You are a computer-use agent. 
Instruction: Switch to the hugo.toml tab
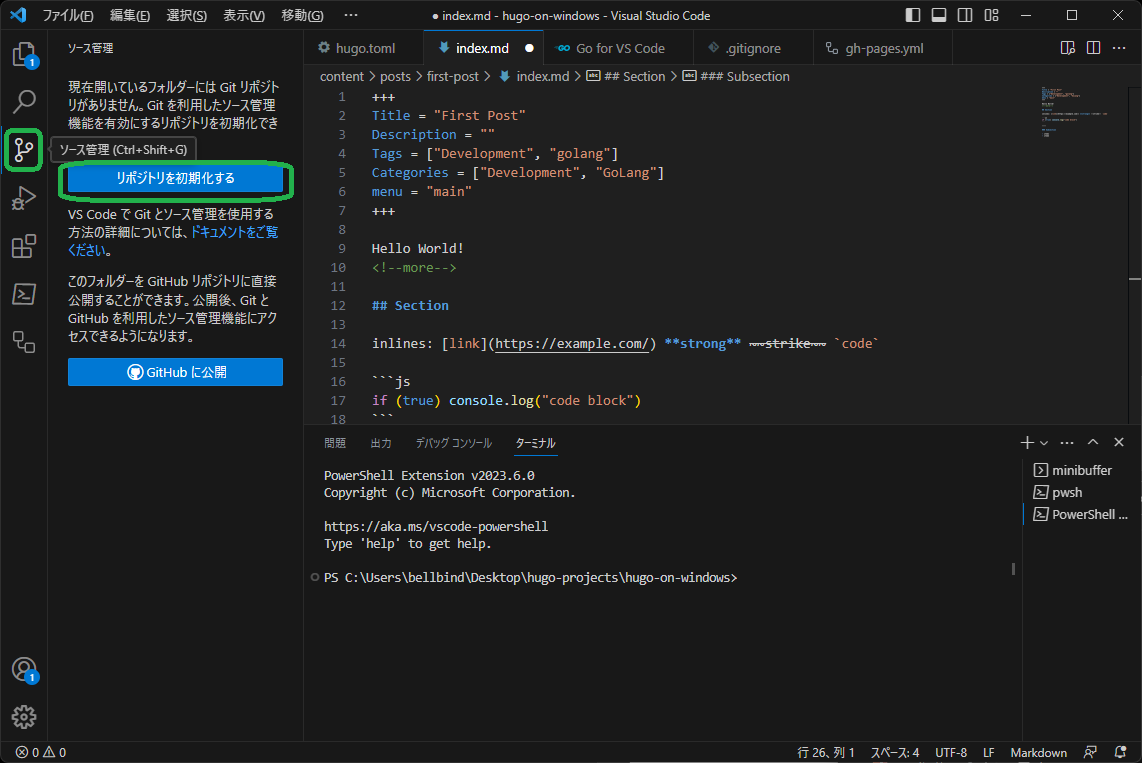(363, 48)
